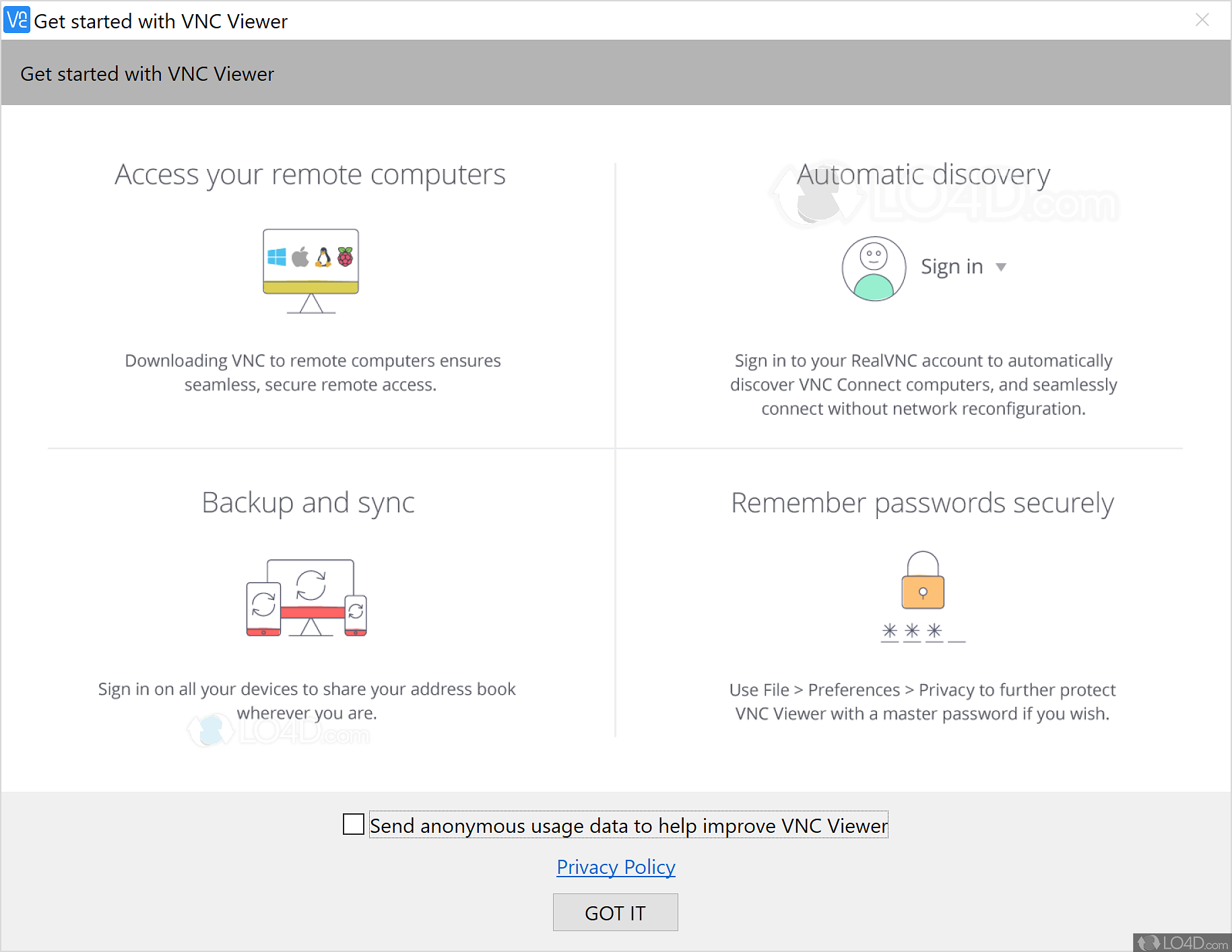This screenshot has height=952, width=1232.
Task: Click the Access your remote computers heading
Action: pos(310,175)
